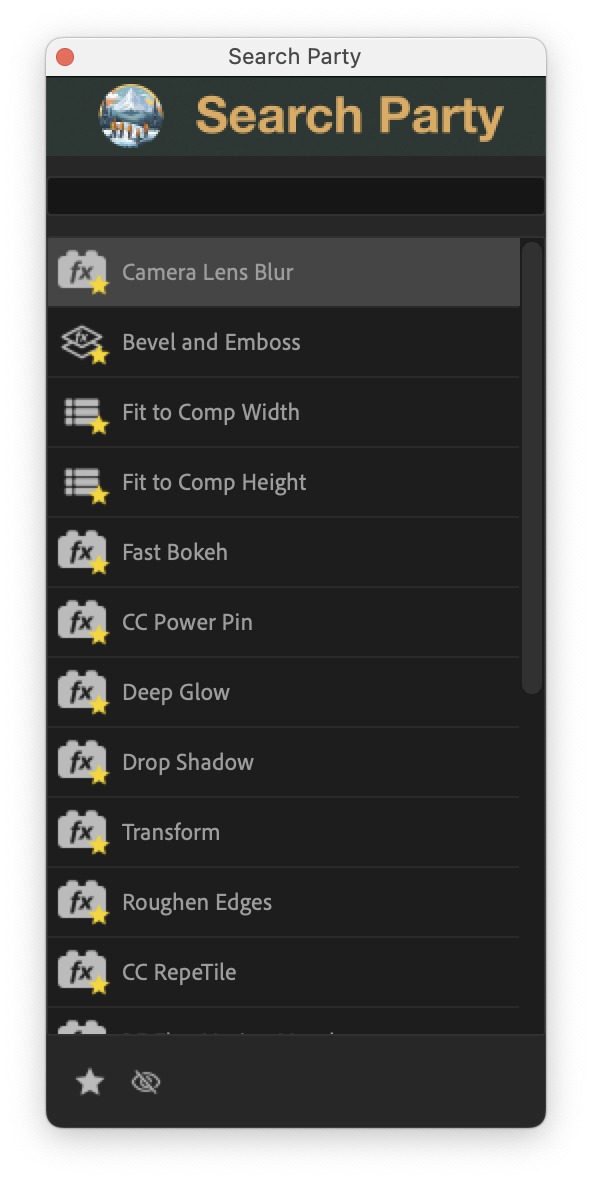Screen dimensions: 592x1182
Task: Toggle the show hidden items eye icon
Action: [146, 1081]
